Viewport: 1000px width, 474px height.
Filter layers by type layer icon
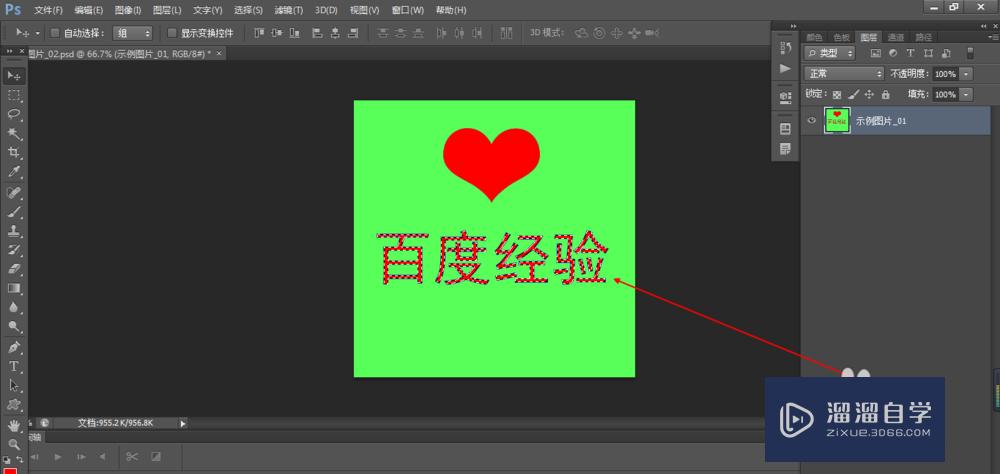[x=911, y=54]
